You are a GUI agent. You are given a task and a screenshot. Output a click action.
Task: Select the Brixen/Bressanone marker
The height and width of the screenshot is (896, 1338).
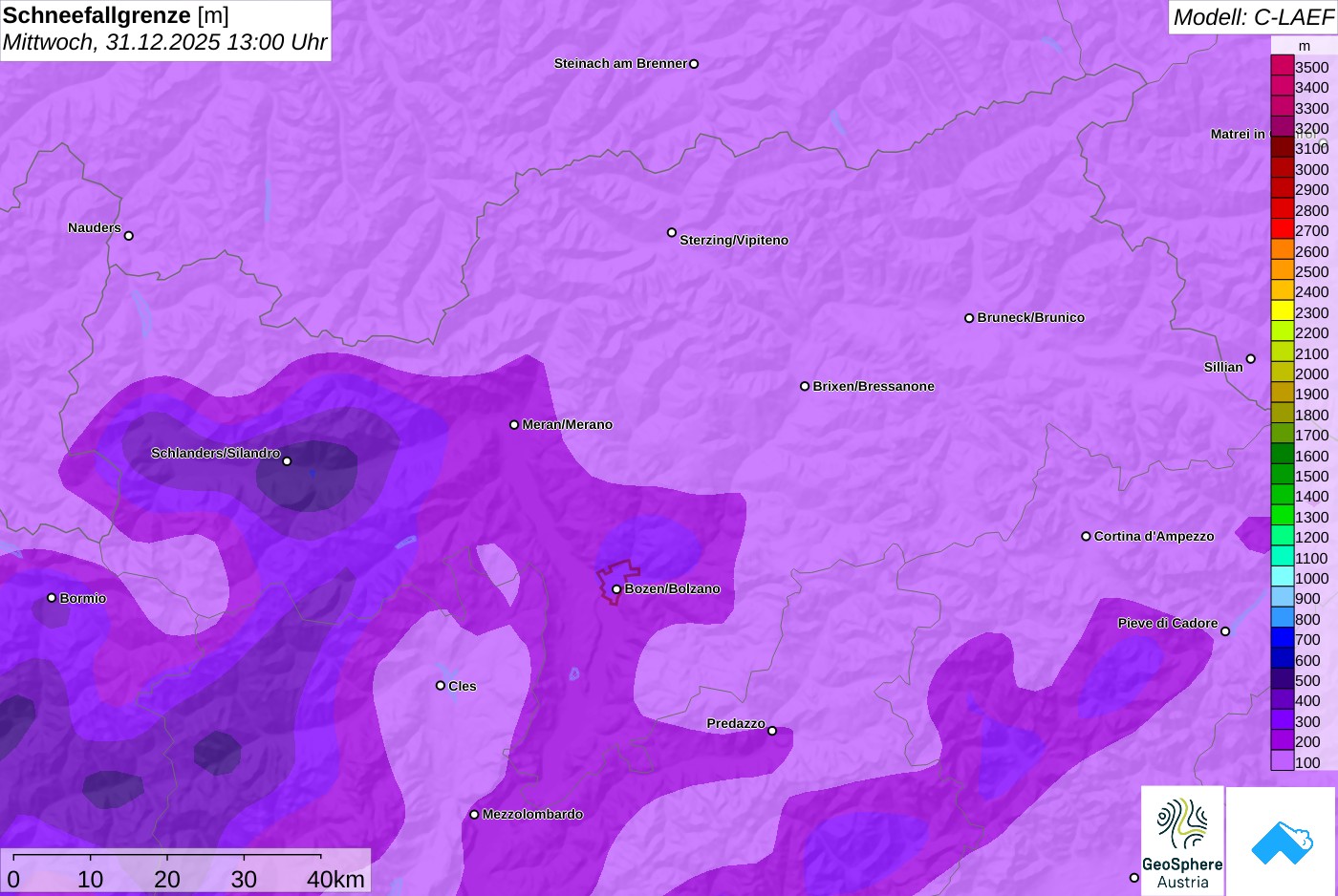click(805, 387)
